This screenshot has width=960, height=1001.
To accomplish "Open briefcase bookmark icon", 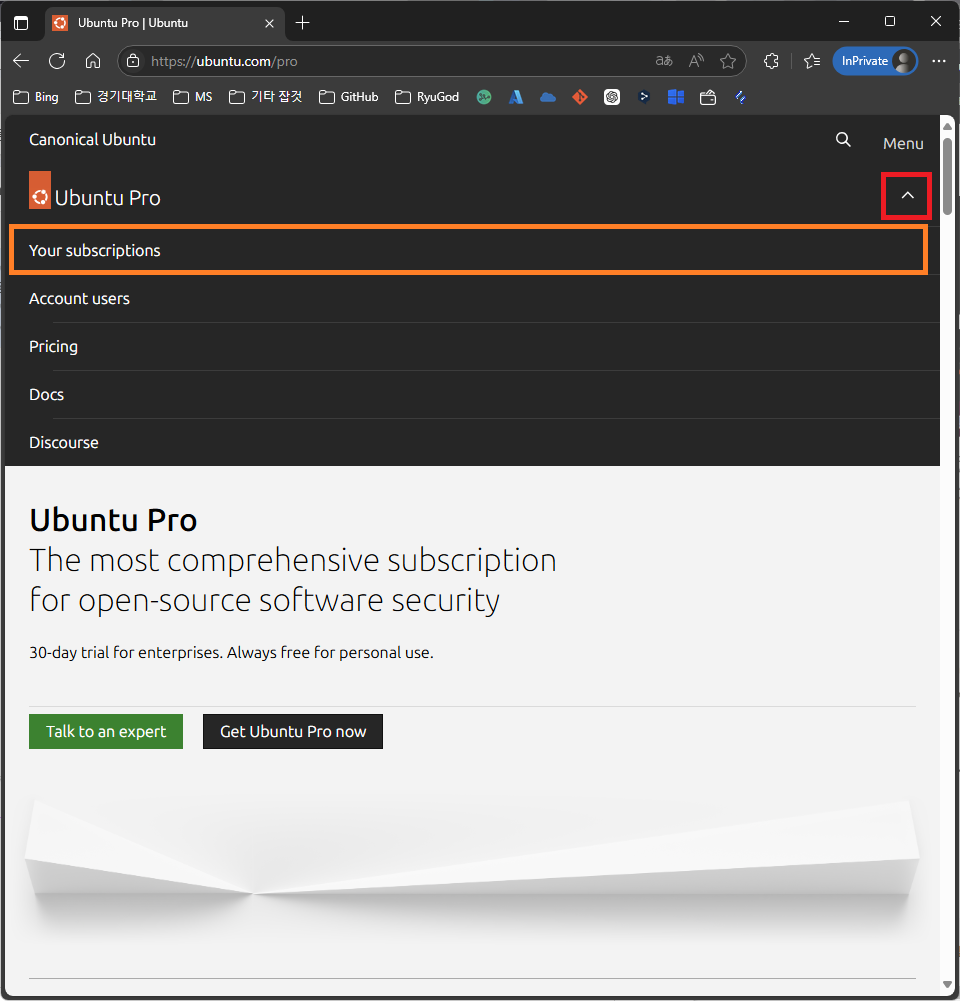I will pos(708,98).
